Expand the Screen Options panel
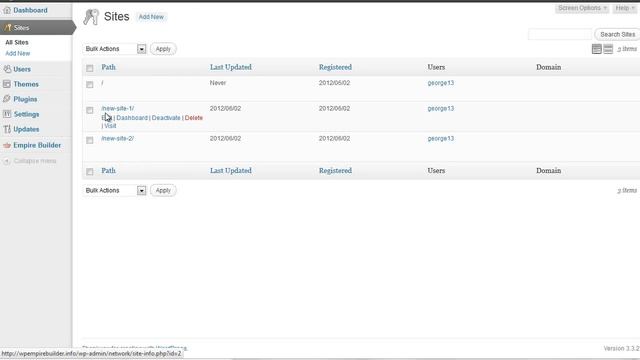Screen dimensions: 640x360 (x=582, y=8)
